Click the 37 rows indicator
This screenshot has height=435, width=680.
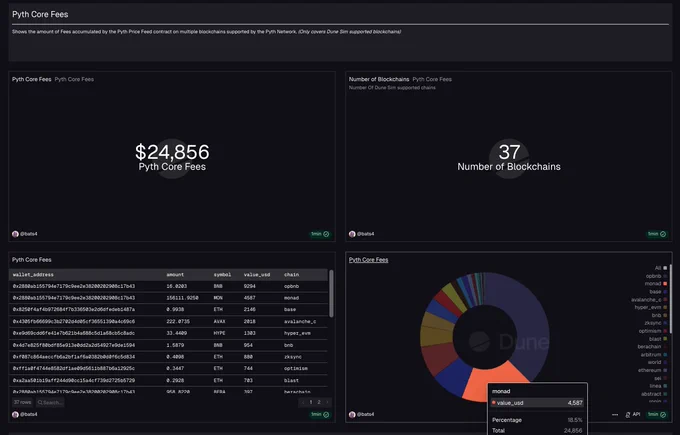pyautogui.click(x=23, y=402)
